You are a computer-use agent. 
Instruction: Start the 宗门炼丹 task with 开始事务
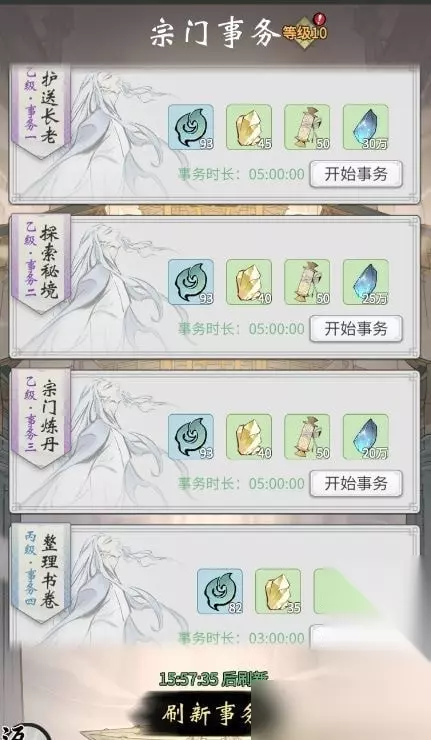tap(356, 483)
